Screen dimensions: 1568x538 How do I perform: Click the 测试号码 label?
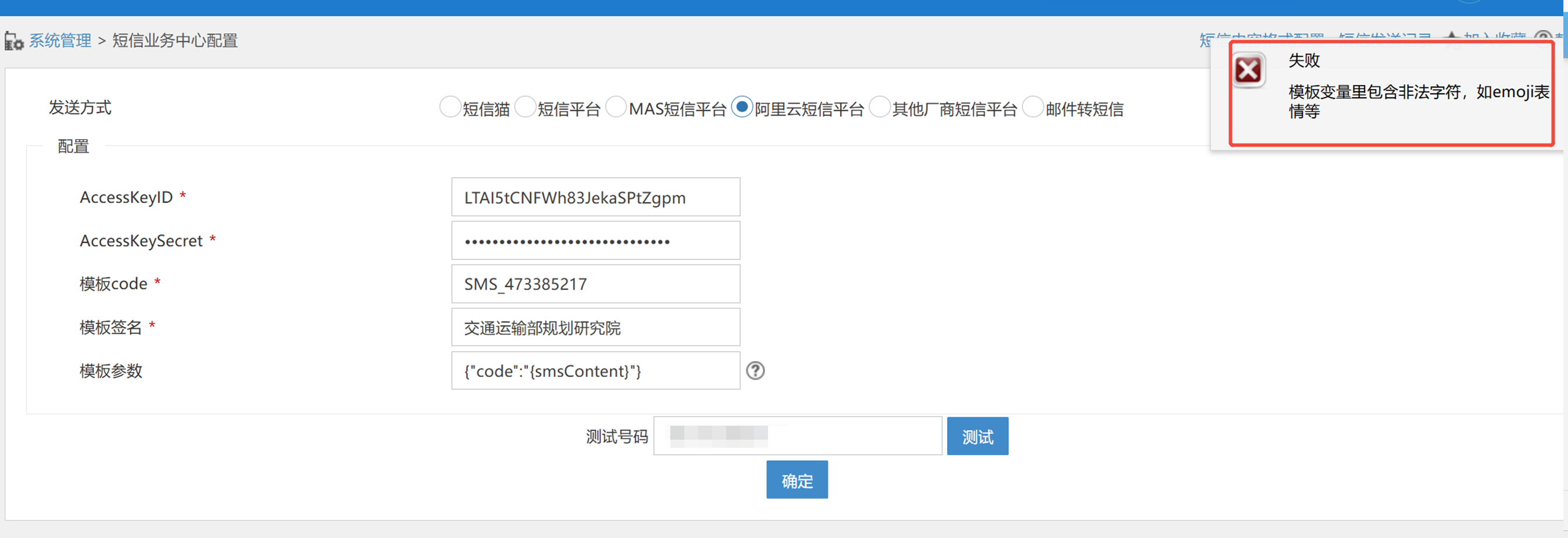tap(617, 436)
